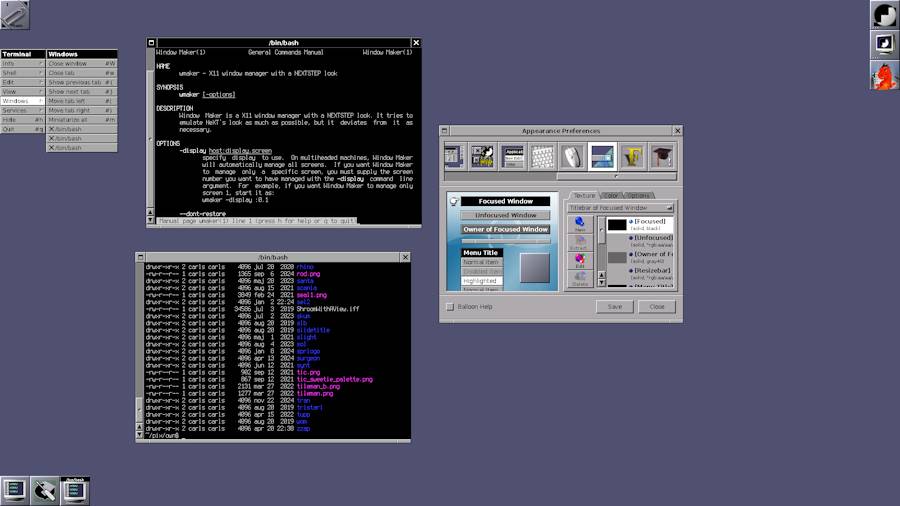Choose Move tab right menu item

tap(82, 110)
